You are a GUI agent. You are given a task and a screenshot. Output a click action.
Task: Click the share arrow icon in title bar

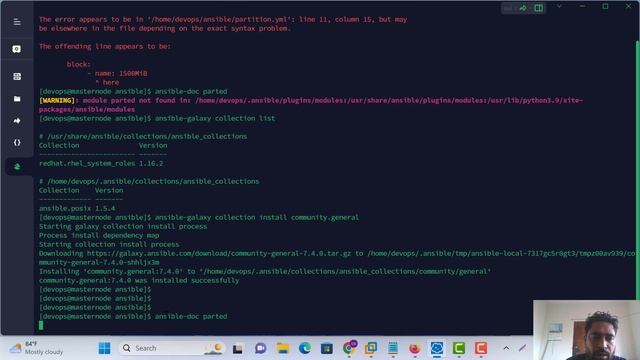(x=523, y=8)
